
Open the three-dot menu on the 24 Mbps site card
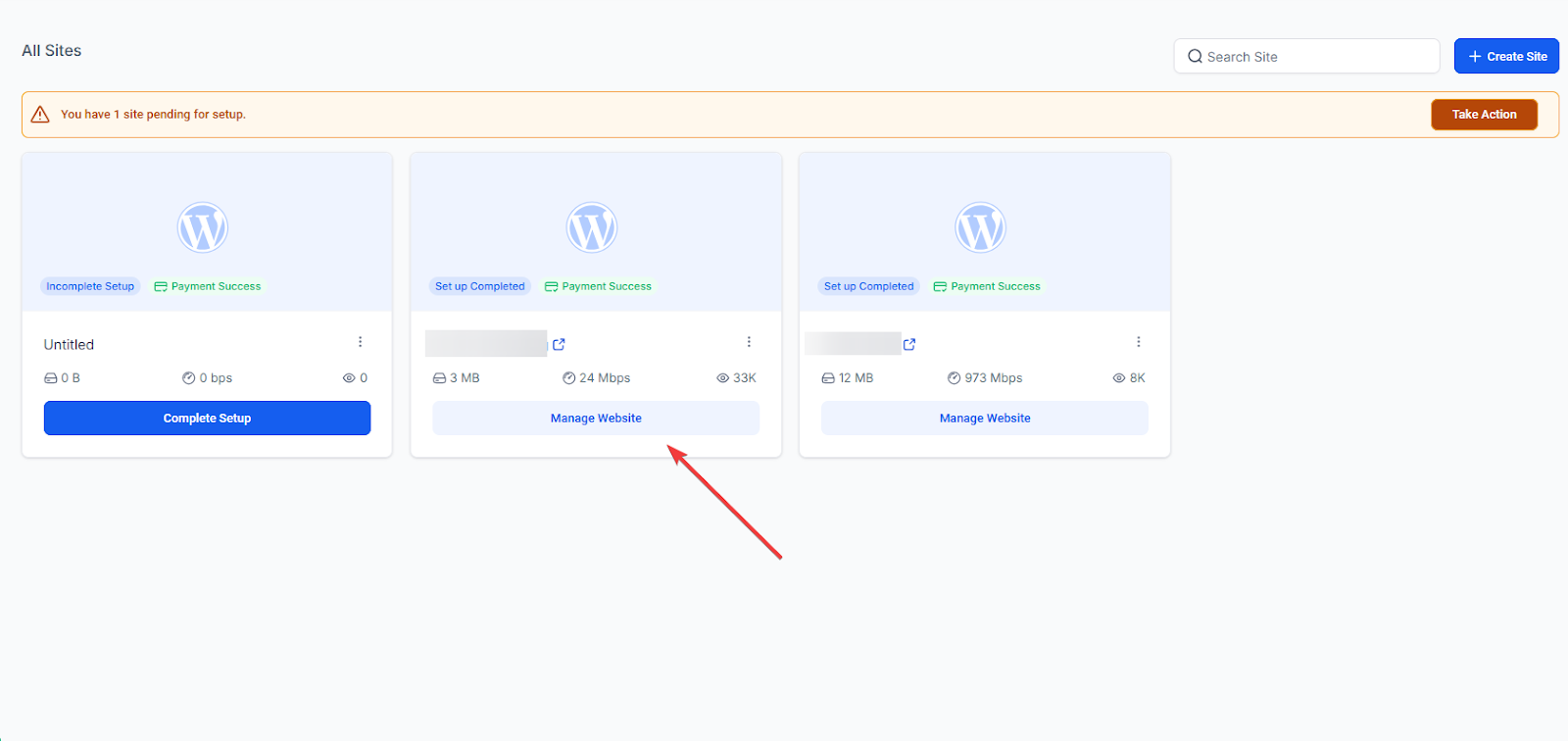pyautogui.click(x=749, y=342)
